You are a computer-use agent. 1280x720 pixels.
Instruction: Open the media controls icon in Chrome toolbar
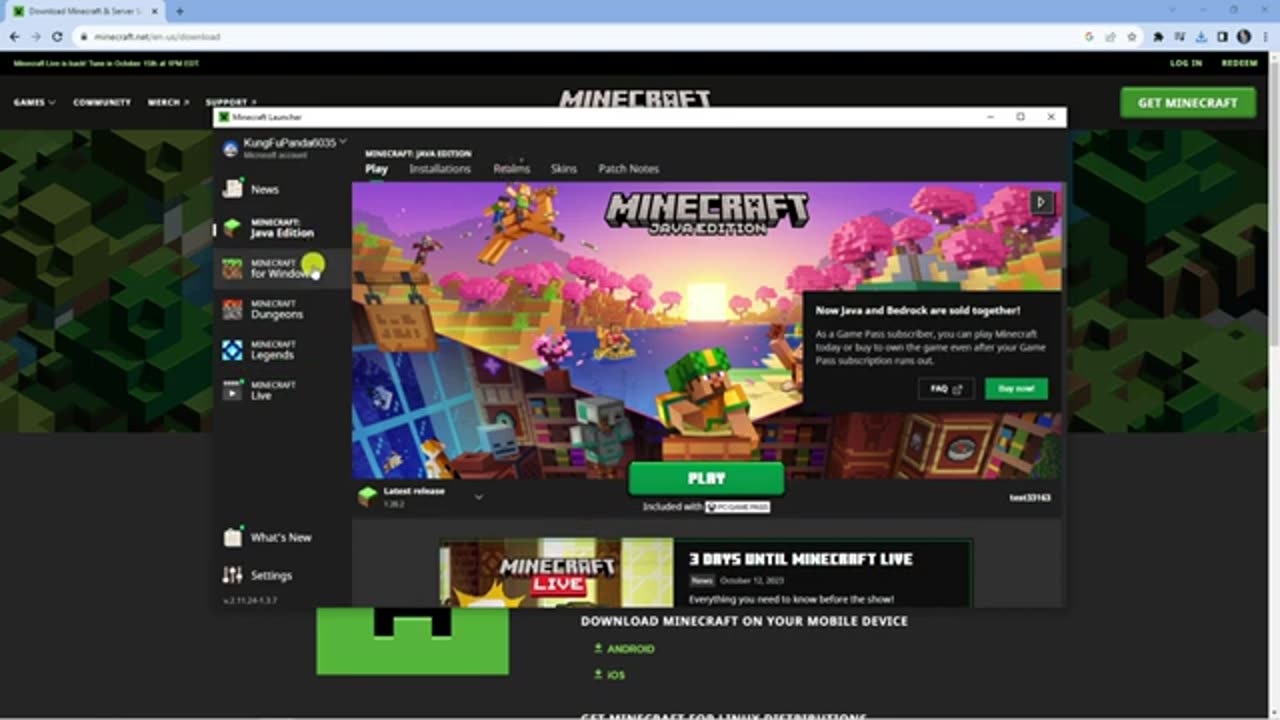click(1180, 37)
